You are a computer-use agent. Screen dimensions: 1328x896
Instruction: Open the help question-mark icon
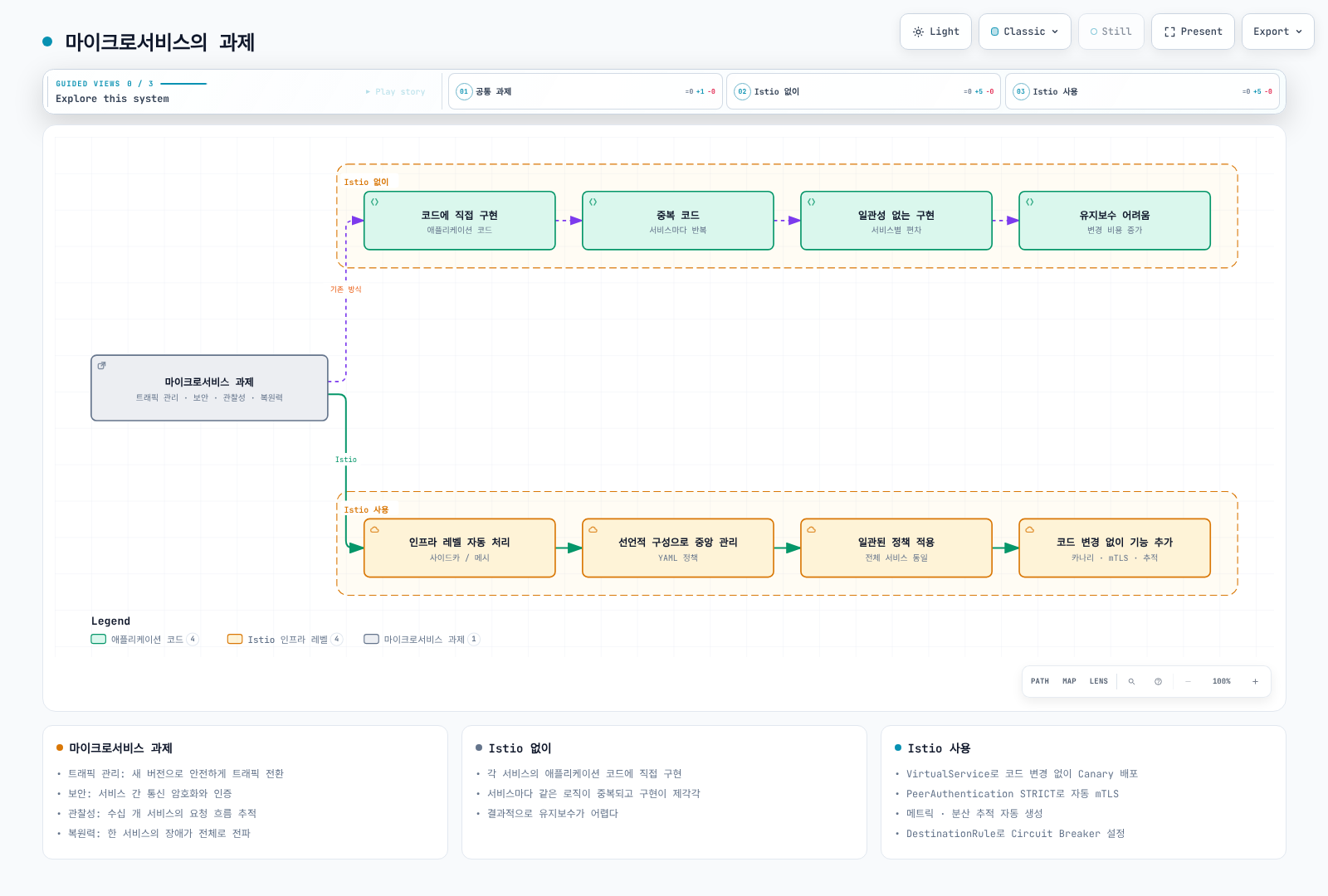[x=1158, y=681]
